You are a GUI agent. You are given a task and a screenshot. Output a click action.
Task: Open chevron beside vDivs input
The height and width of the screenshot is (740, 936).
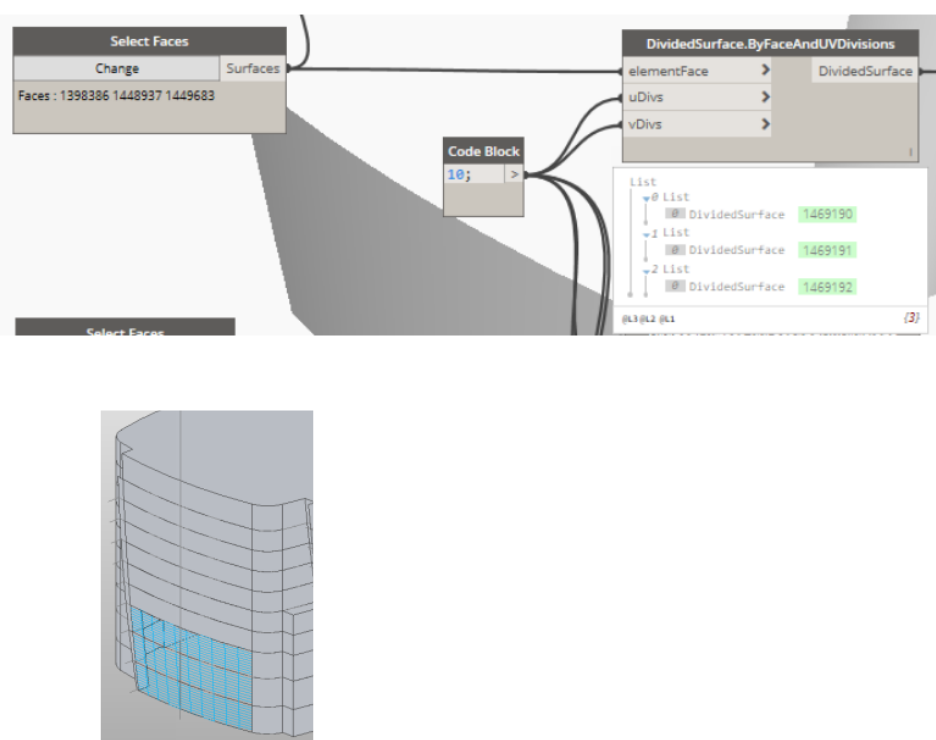pyautogui.click(x=765, y=124)
